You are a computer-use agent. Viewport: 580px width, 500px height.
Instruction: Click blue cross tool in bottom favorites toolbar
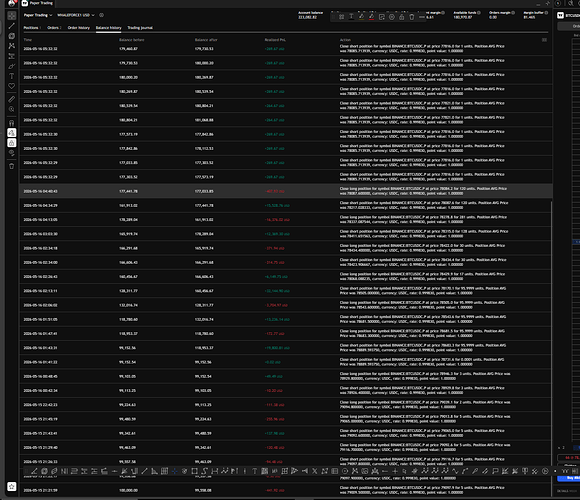click(x=174, y=471)
